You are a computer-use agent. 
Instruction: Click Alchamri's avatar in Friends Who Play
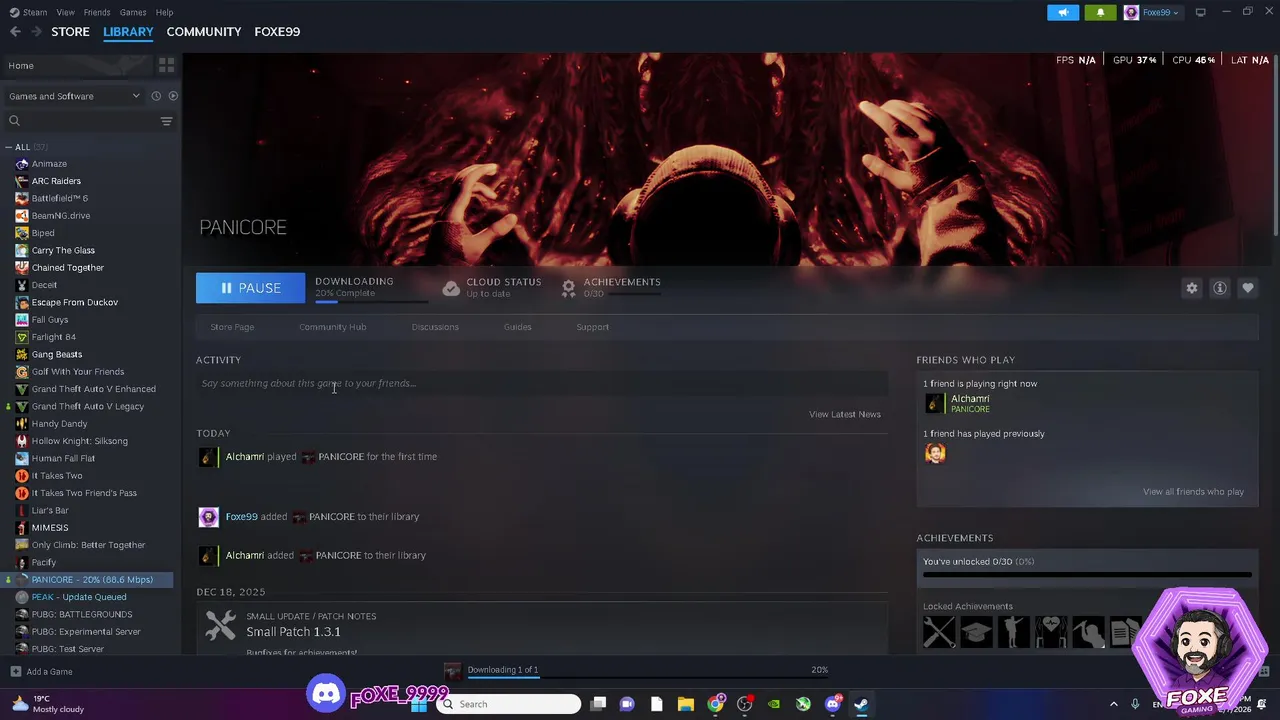pyautogui.click(x=934, y=403)
